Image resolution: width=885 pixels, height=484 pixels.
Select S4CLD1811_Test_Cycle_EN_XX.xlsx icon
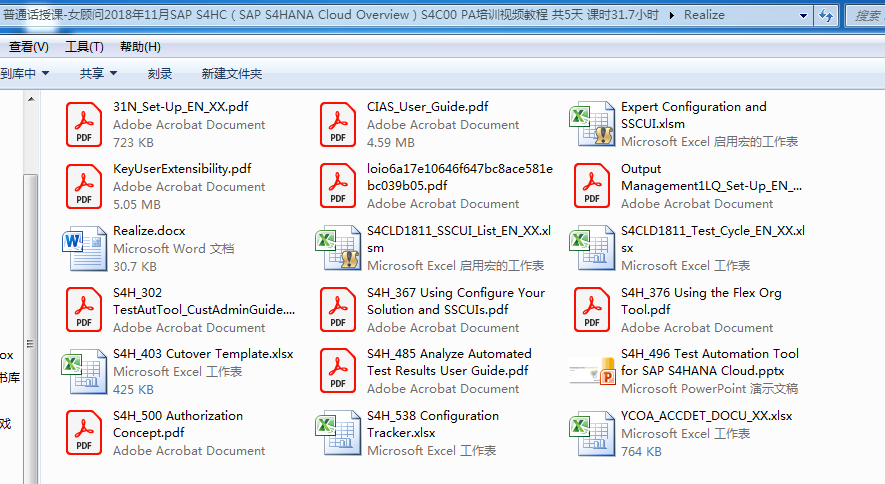pos(592,248)
